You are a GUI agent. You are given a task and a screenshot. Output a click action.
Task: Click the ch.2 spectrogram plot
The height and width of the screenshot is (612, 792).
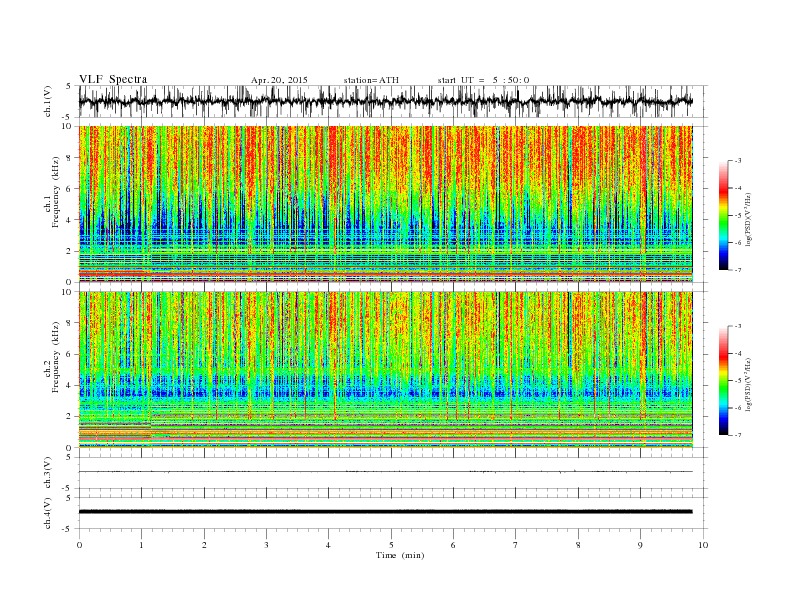point(385,370)
